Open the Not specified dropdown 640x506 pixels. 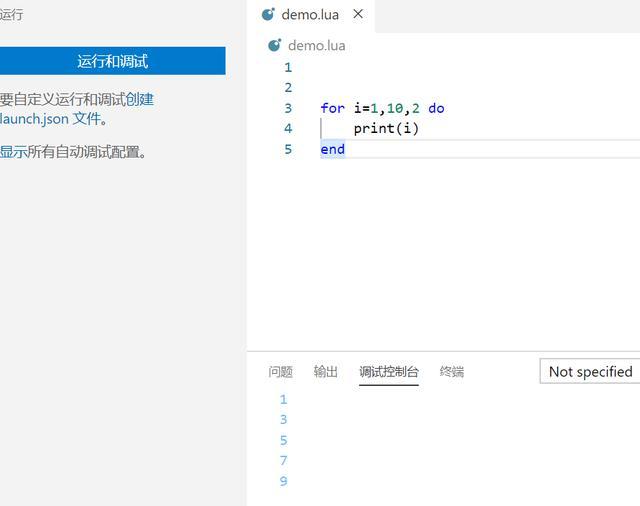coord(590,371)
